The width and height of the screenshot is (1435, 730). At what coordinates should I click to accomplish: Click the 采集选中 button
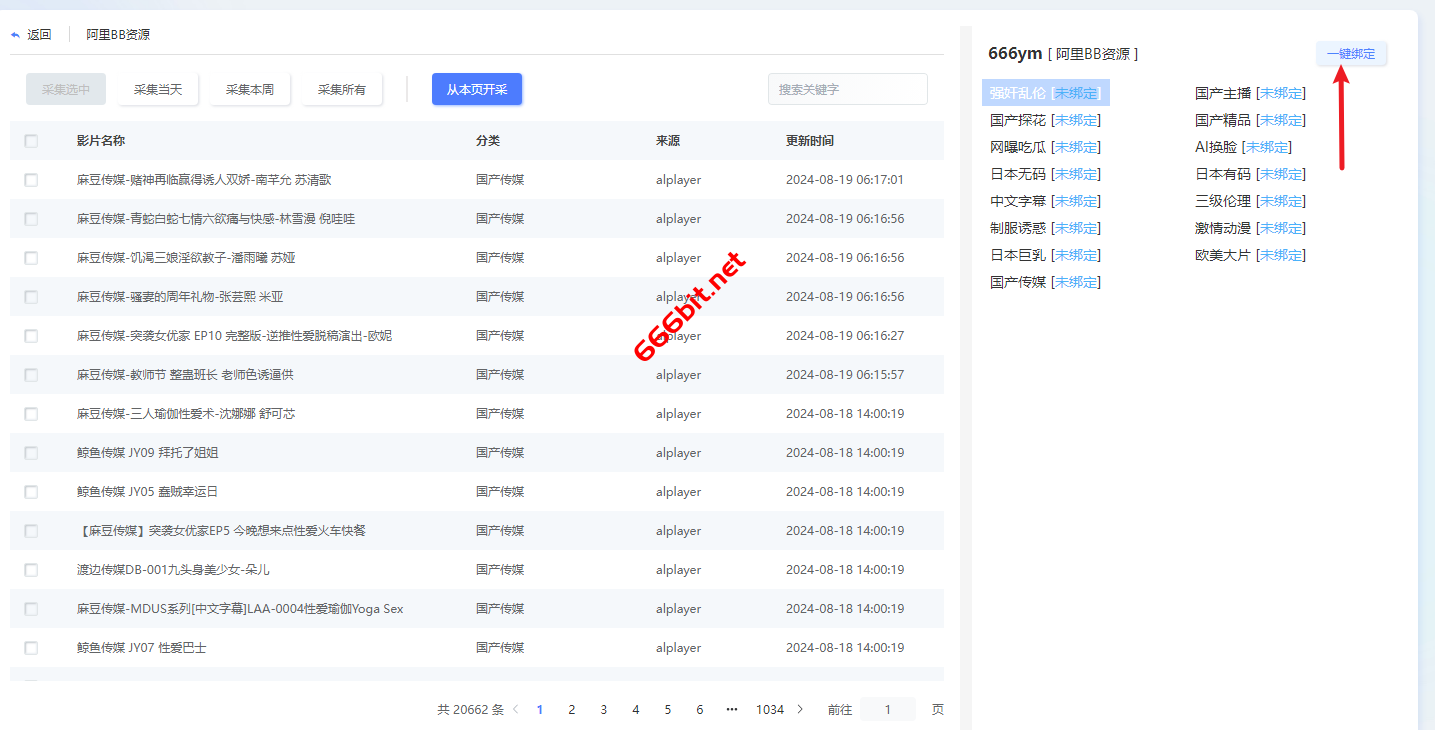[x=66, y=88]
